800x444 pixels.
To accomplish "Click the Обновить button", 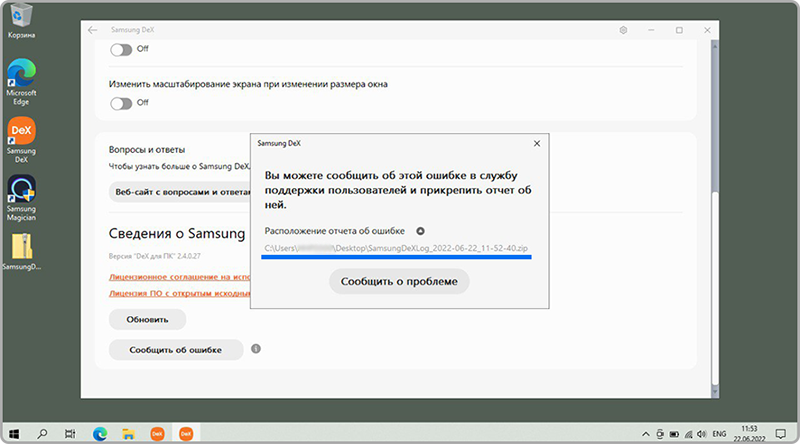I will click(x=147, y=319).
